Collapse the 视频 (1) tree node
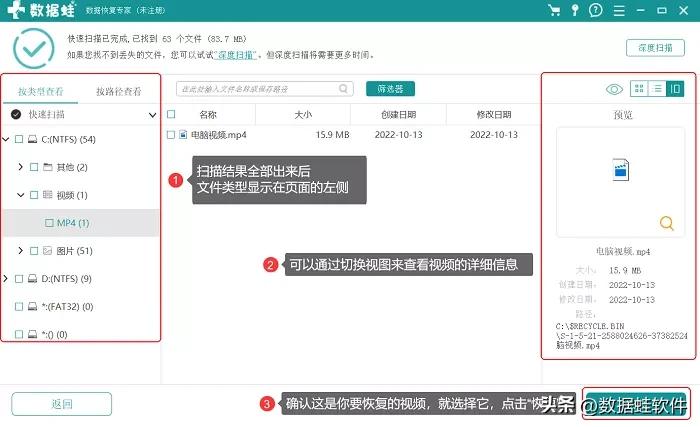This screenshot has width=700, height=427. pyautogui.click(x=21, y=194)
